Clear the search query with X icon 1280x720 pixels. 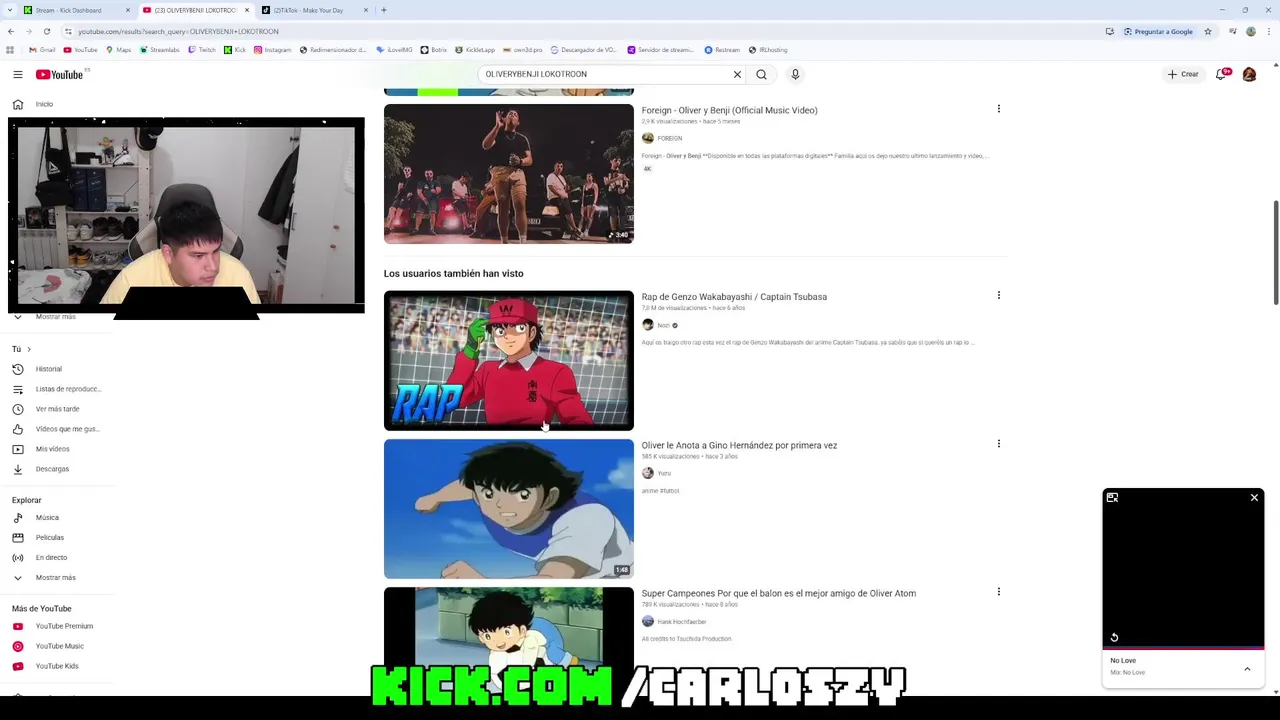(x=737, y=74)
